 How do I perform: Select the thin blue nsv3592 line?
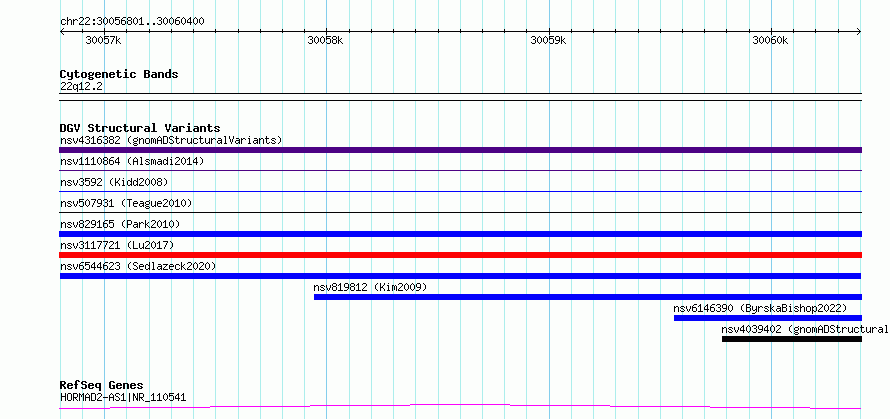pyautogui.click(x=460, y=191)
